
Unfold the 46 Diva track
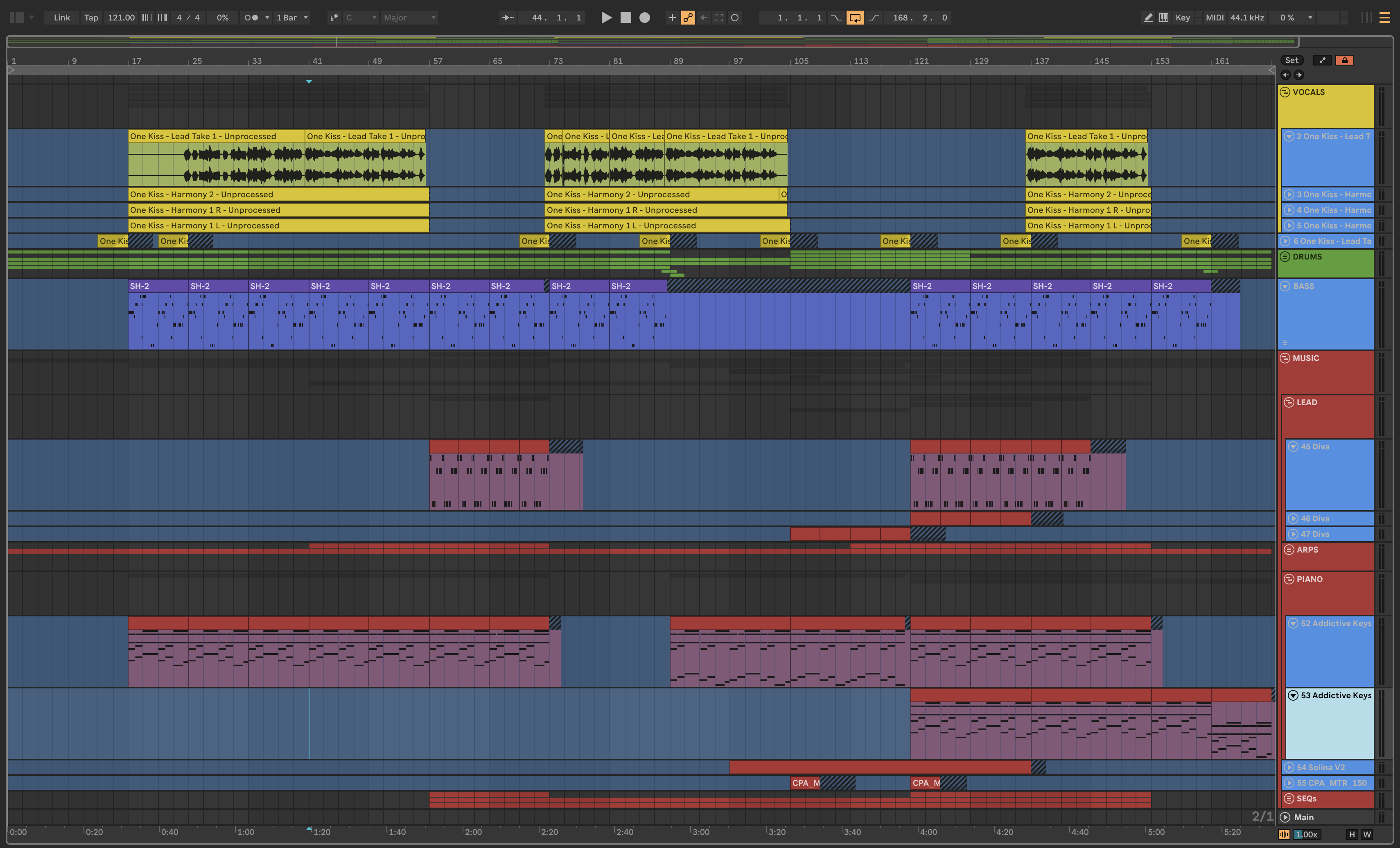[x=1293, y=519]
